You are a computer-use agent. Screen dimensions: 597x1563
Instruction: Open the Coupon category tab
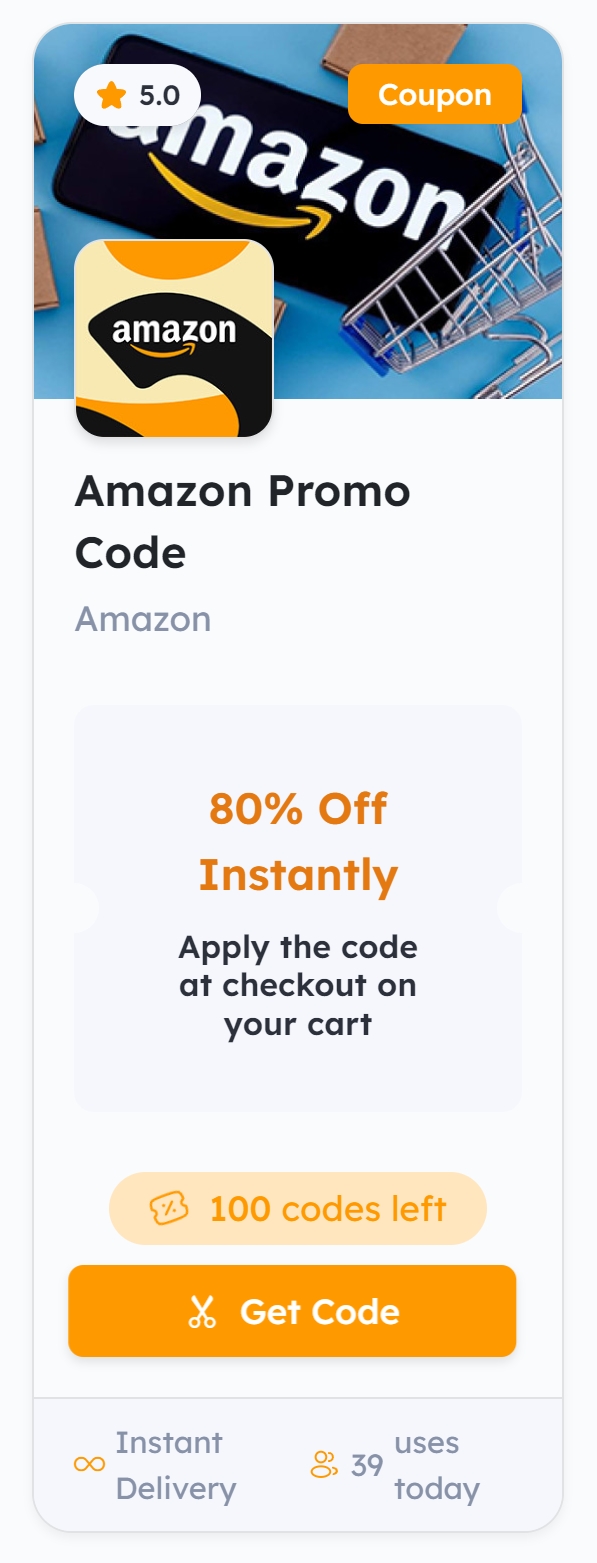point(435,94)
